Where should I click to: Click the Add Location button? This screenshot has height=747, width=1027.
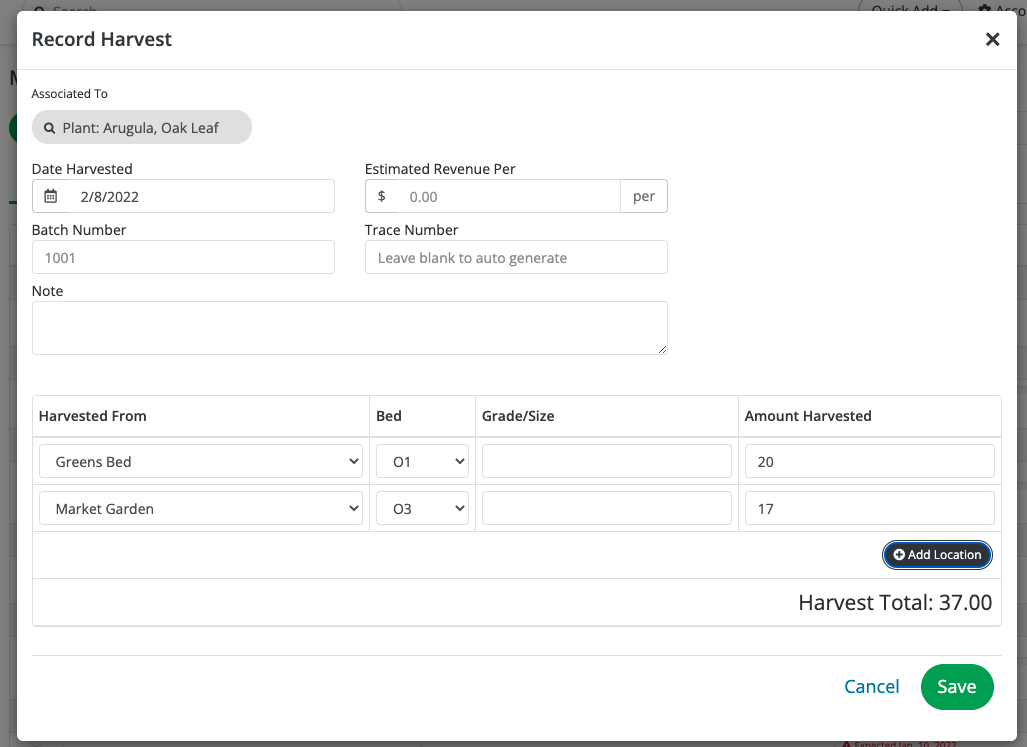pyautogui.click(x=937, y=555)
